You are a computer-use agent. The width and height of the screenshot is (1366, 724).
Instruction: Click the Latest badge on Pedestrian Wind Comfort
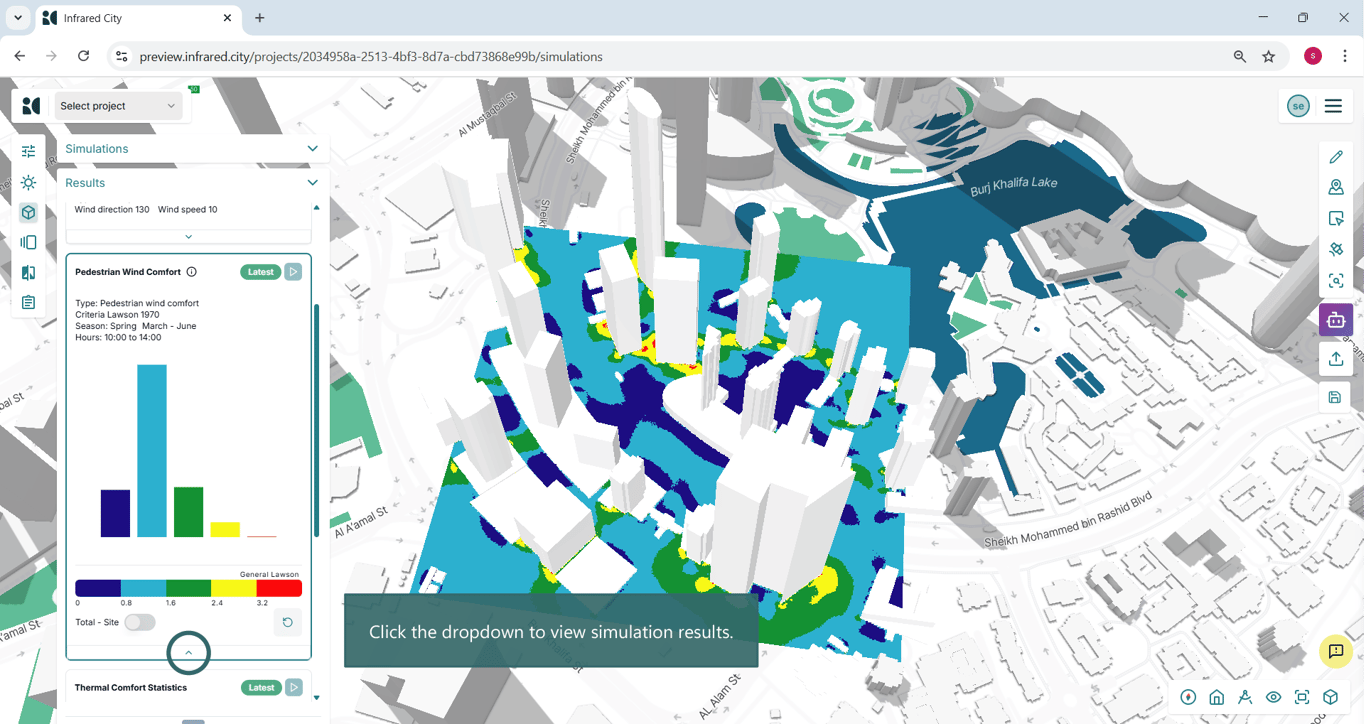(x=261, y=272)
